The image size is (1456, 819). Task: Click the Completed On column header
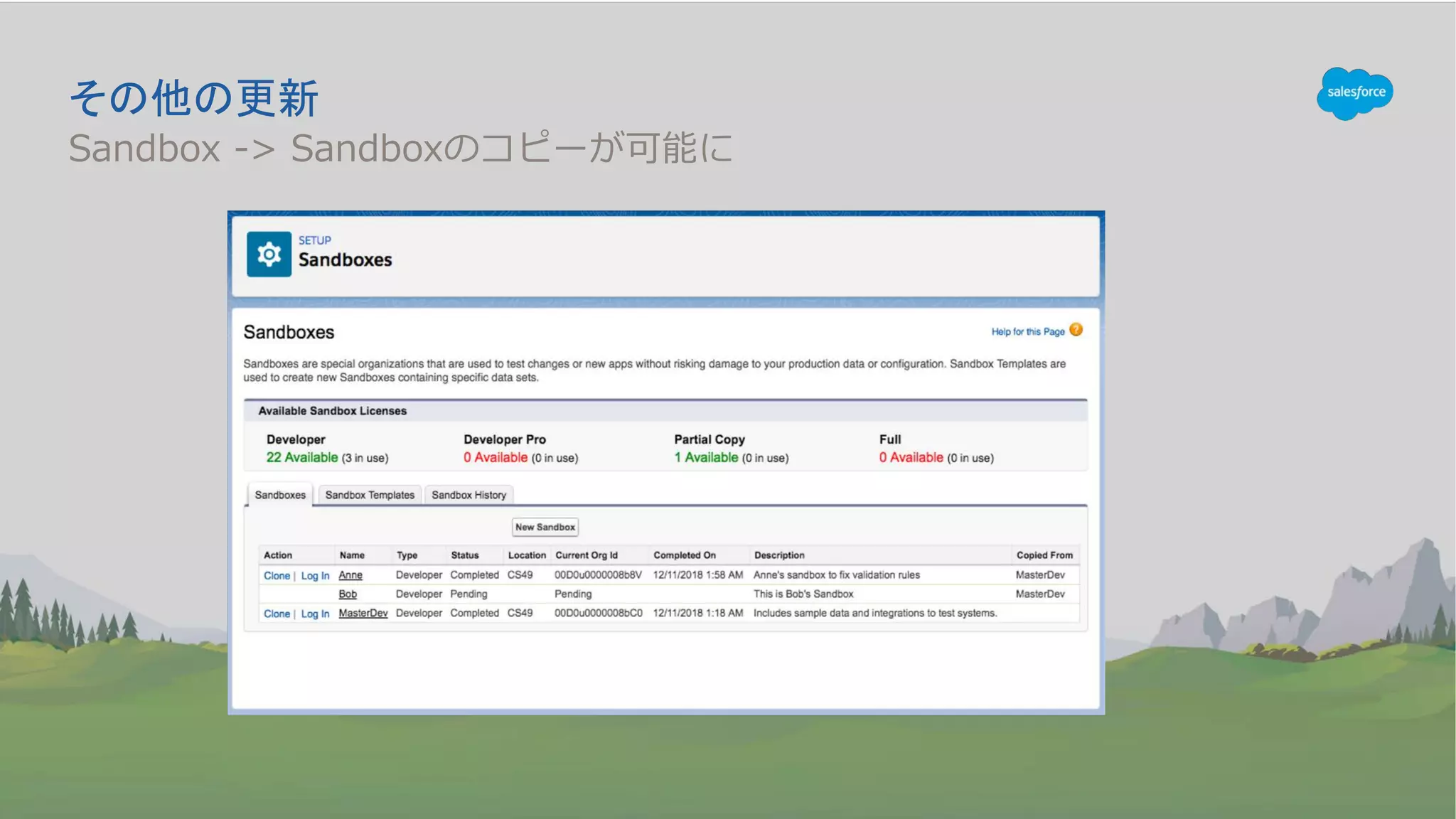(x=684, y=555)
